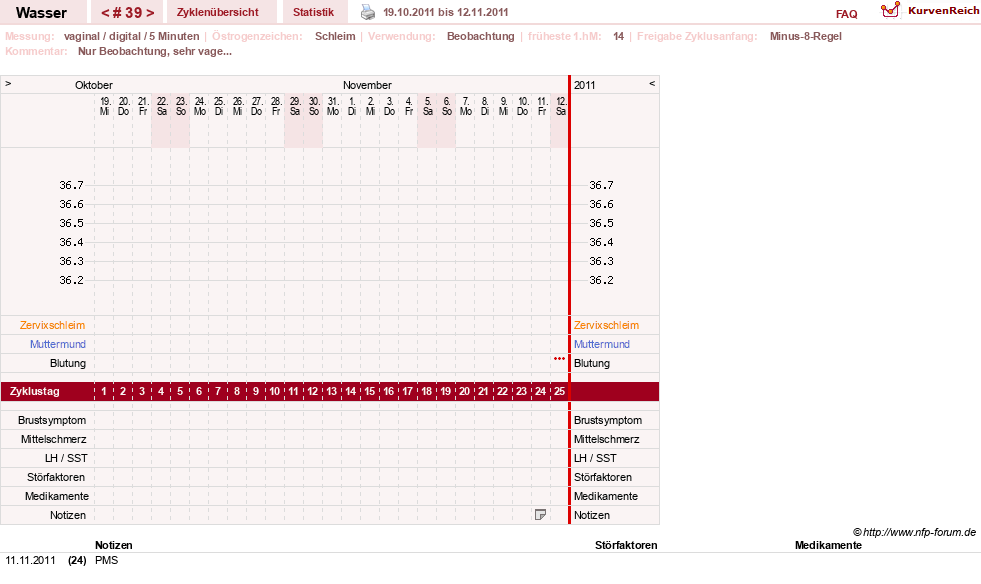
Task: Click the left 36.7 temperature label
Action: (71, 185)
